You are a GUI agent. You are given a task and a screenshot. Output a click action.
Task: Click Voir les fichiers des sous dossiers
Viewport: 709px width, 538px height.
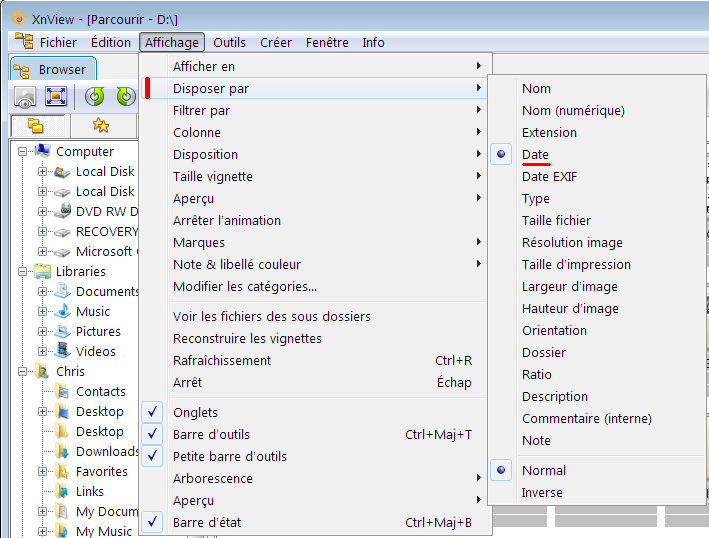315,316
